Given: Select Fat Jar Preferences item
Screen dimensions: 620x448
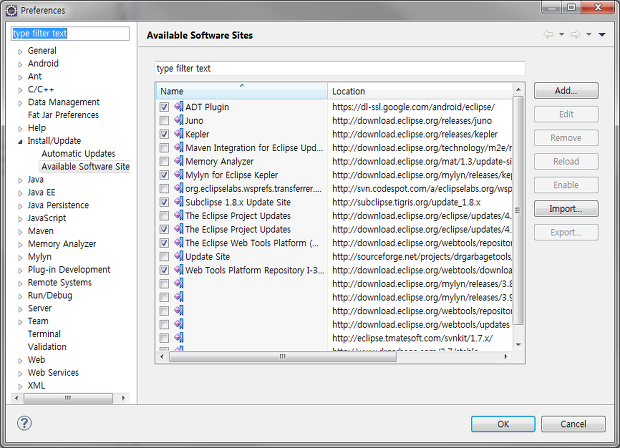Looking at the screenshot, I should click(x=63, y=115).
